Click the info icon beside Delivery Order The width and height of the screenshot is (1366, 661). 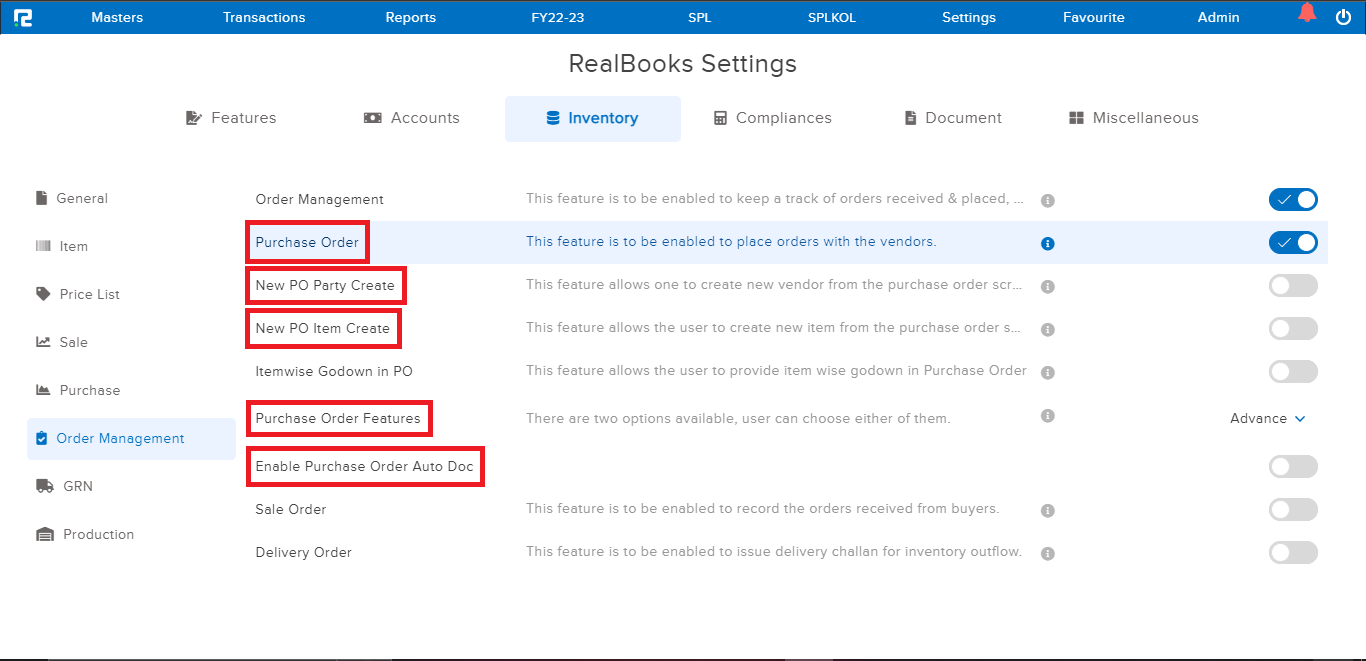point(1047,552)
